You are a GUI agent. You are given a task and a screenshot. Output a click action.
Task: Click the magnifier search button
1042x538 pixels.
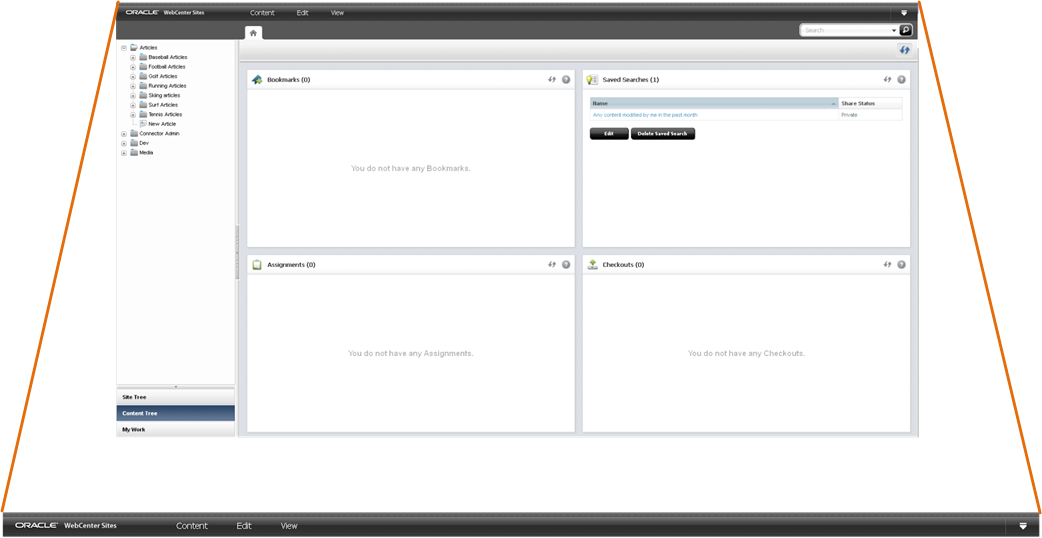pyautogui.click(x=905, y=30)
